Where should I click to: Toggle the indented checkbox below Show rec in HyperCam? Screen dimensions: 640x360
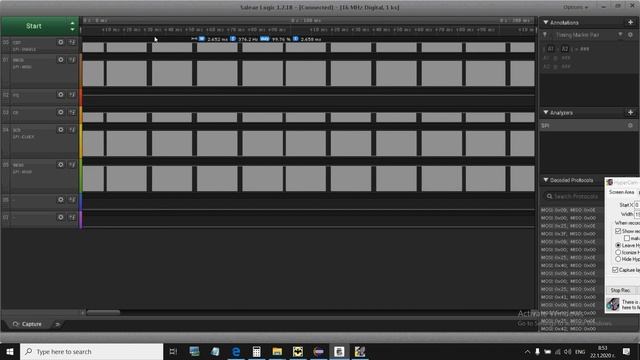click(x=627, y=238)
